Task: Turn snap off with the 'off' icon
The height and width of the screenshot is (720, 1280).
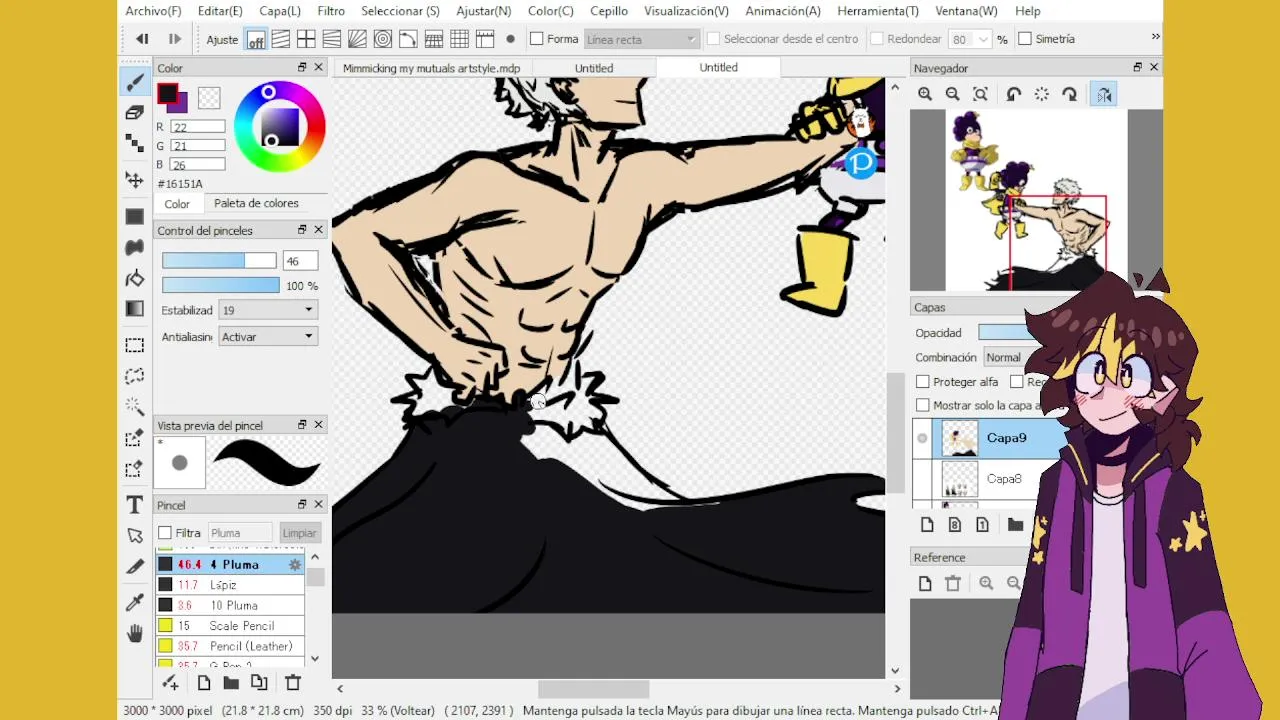Action: click(256, 40)
